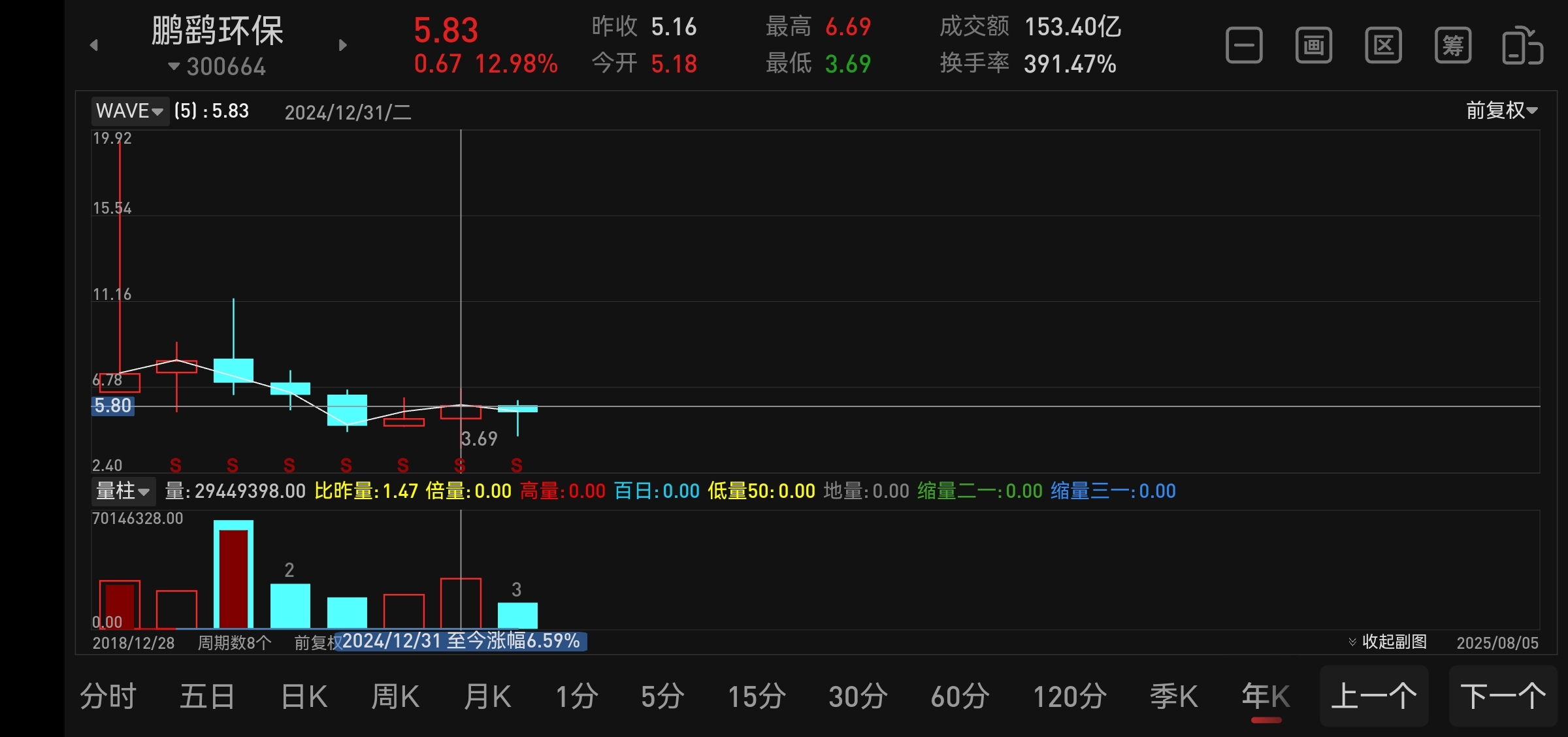This screenshot has width=1568, height=737.
Task: Click the horizontal line drawing icon
Action: (x=1244, y=46)
